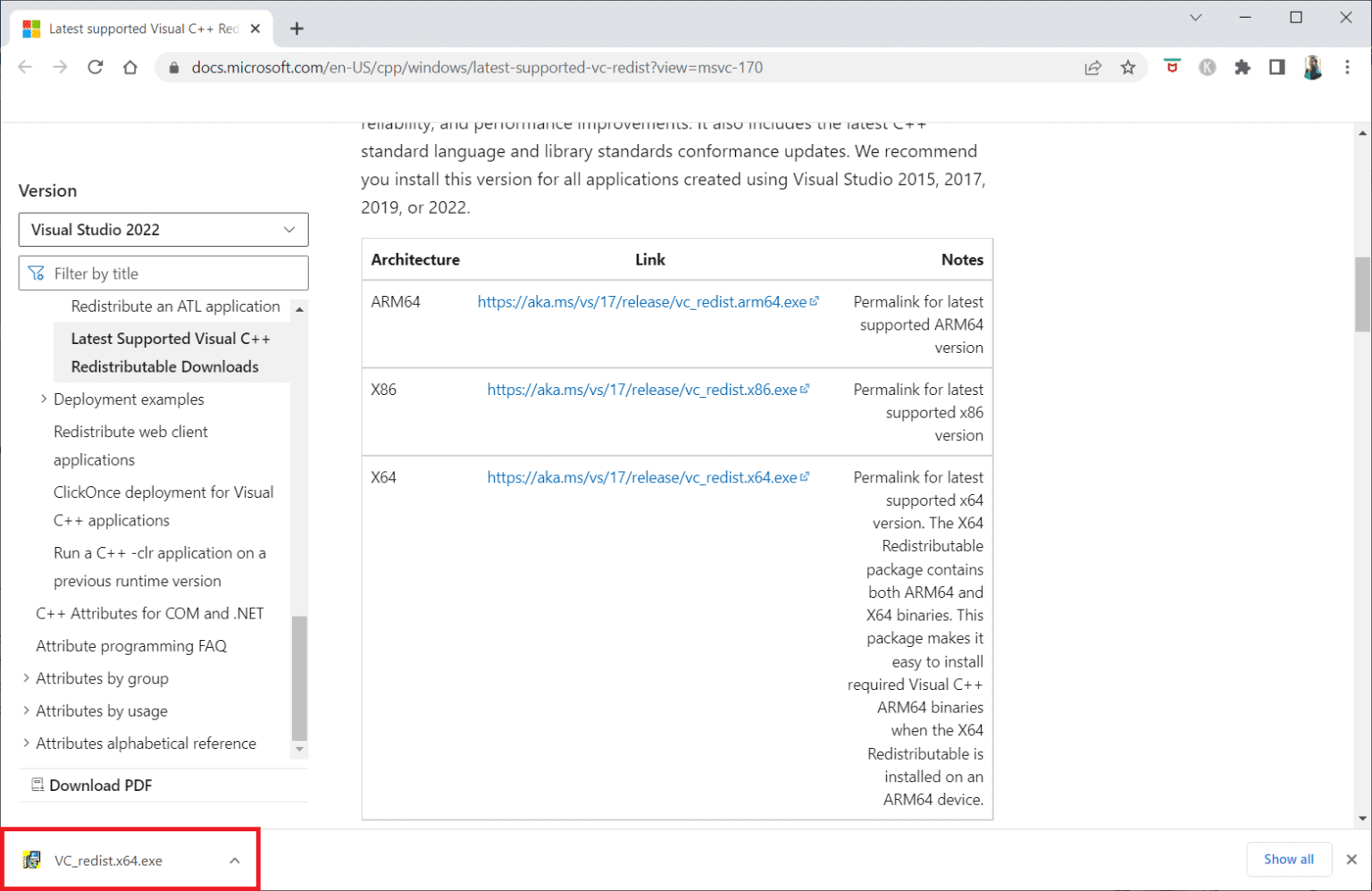The width and height of the screenshot is (1372, 891).
Task: Expand Attributes by group section
Action: 26,678
